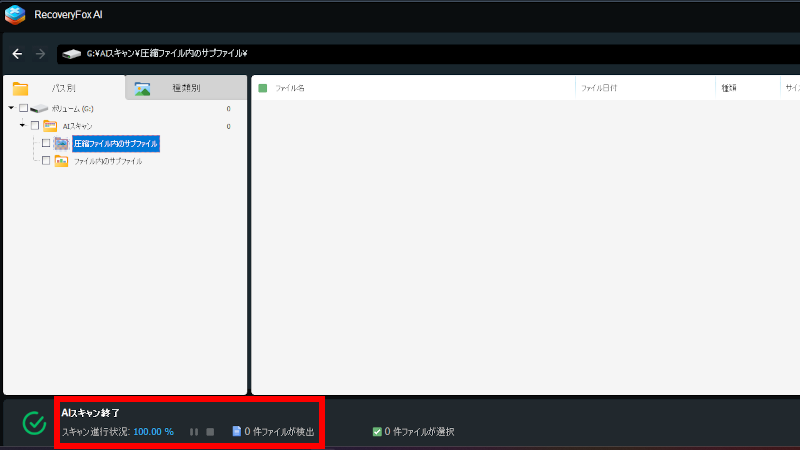Click the drive icon in the path bar
The width and height of the screenshot is (800, 450).
[71, 54]
